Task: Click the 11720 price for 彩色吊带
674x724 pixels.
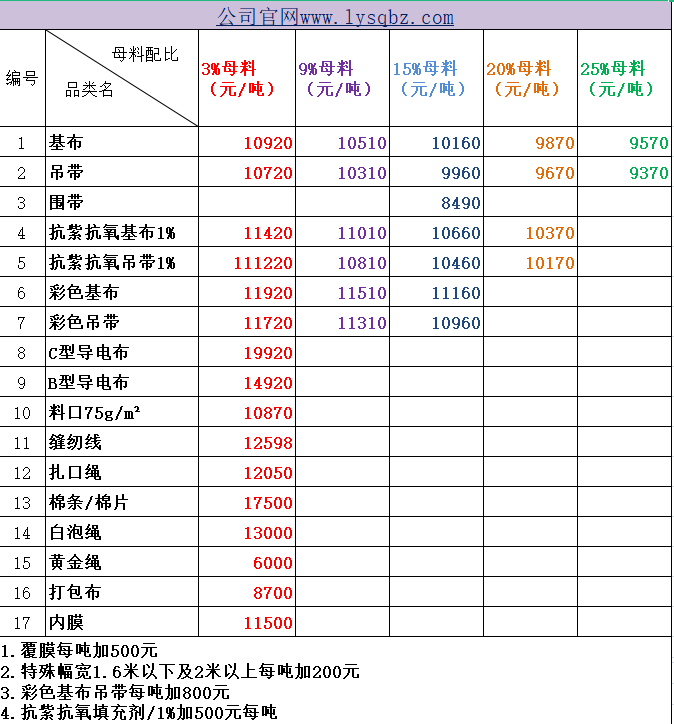Action: tap(247, 322)
